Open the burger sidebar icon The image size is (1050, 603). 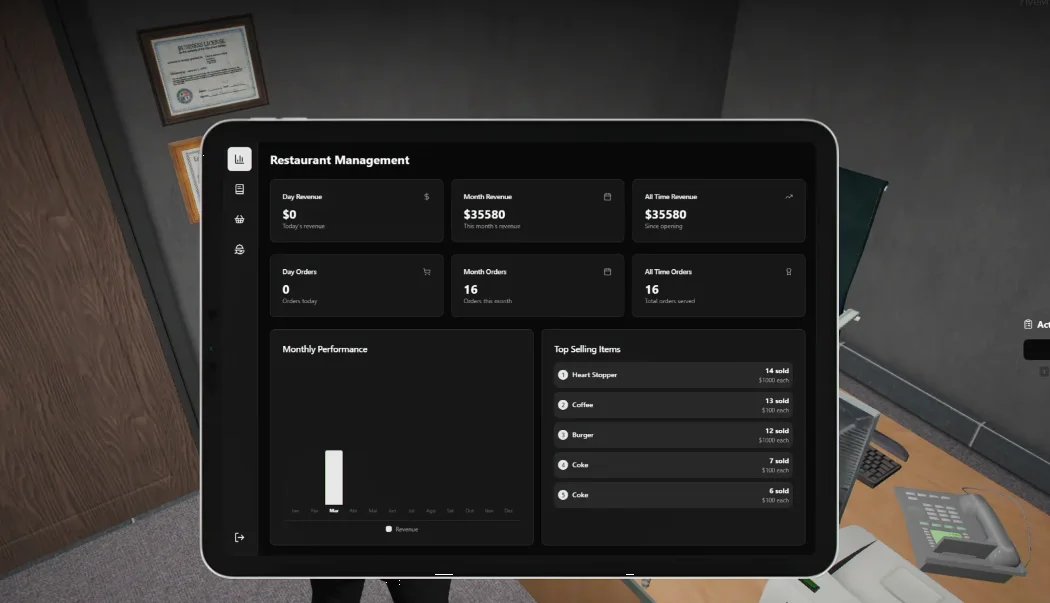click(239, 249)
